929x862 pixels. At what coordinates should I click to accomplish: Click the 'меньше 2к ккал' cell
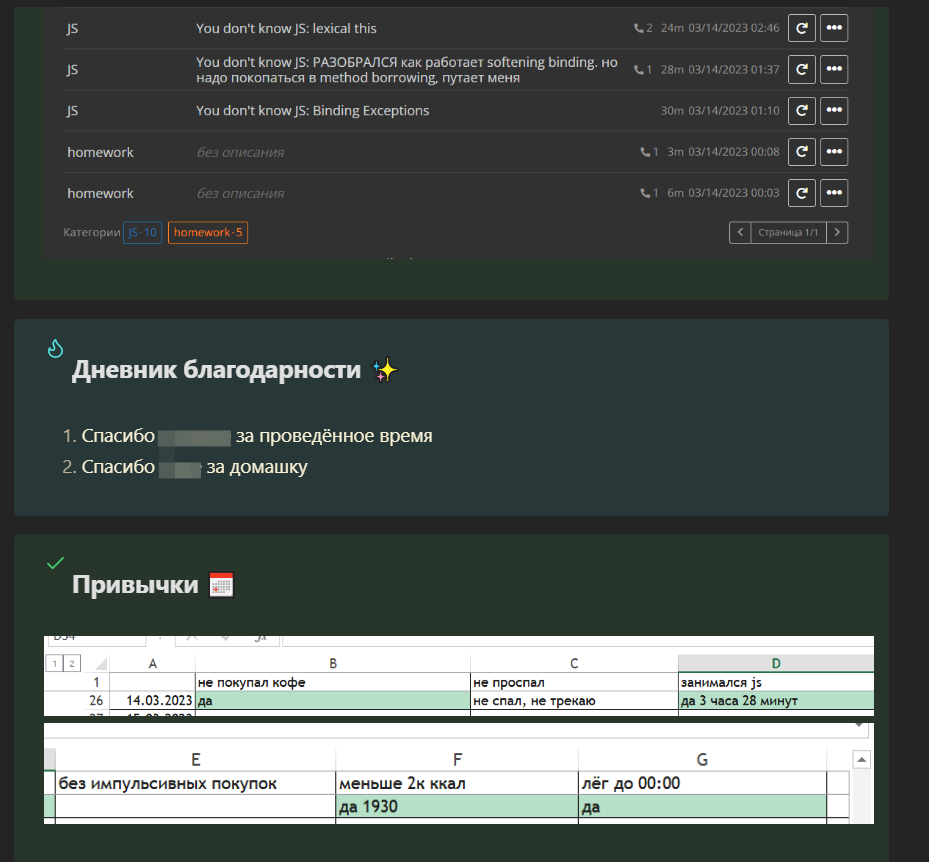(457, 783)
